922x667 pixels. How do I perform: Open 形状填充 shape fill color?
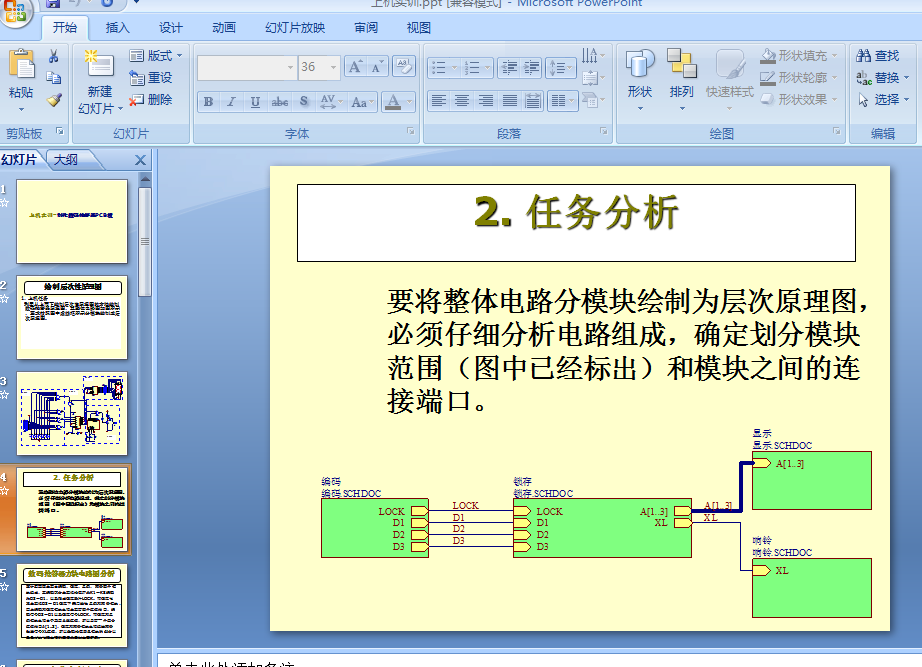pos(799,56)
